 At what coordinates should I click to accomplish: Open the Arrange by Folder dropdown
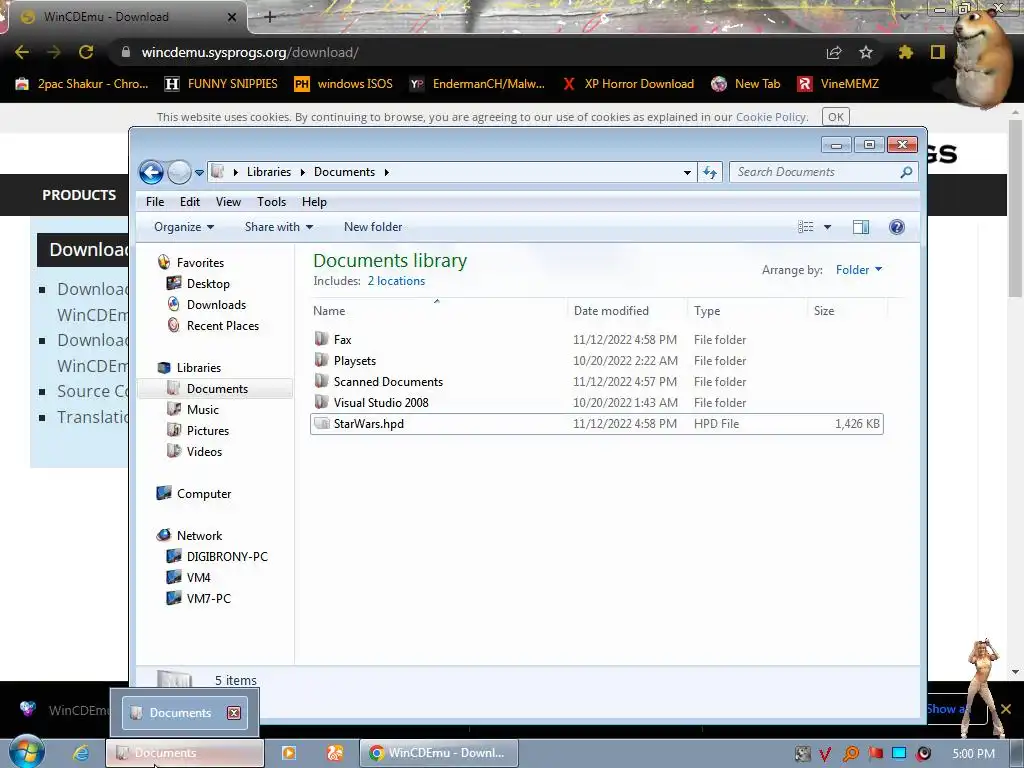(x=858, y=270)
